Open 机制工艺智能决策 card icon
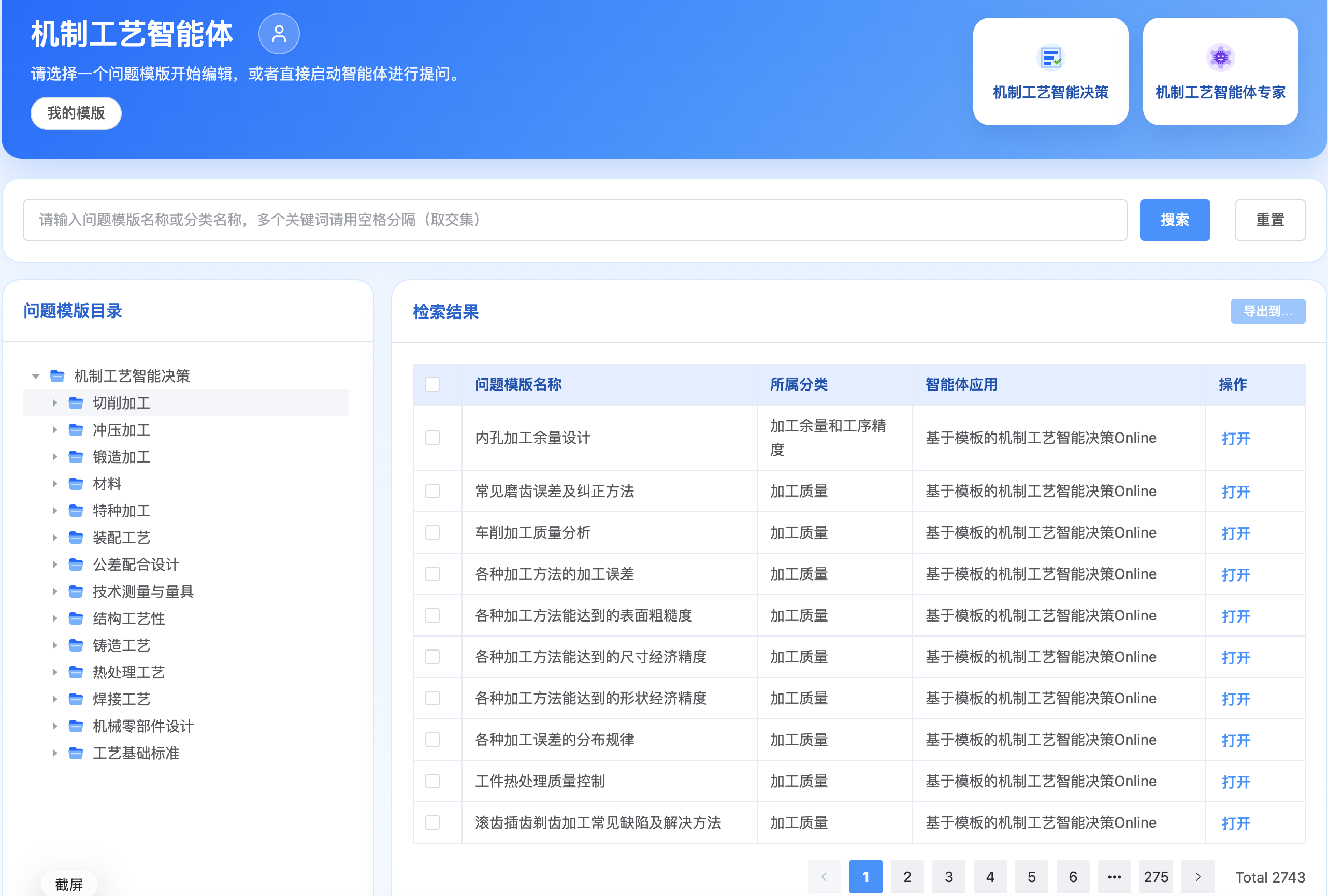 1050,57
